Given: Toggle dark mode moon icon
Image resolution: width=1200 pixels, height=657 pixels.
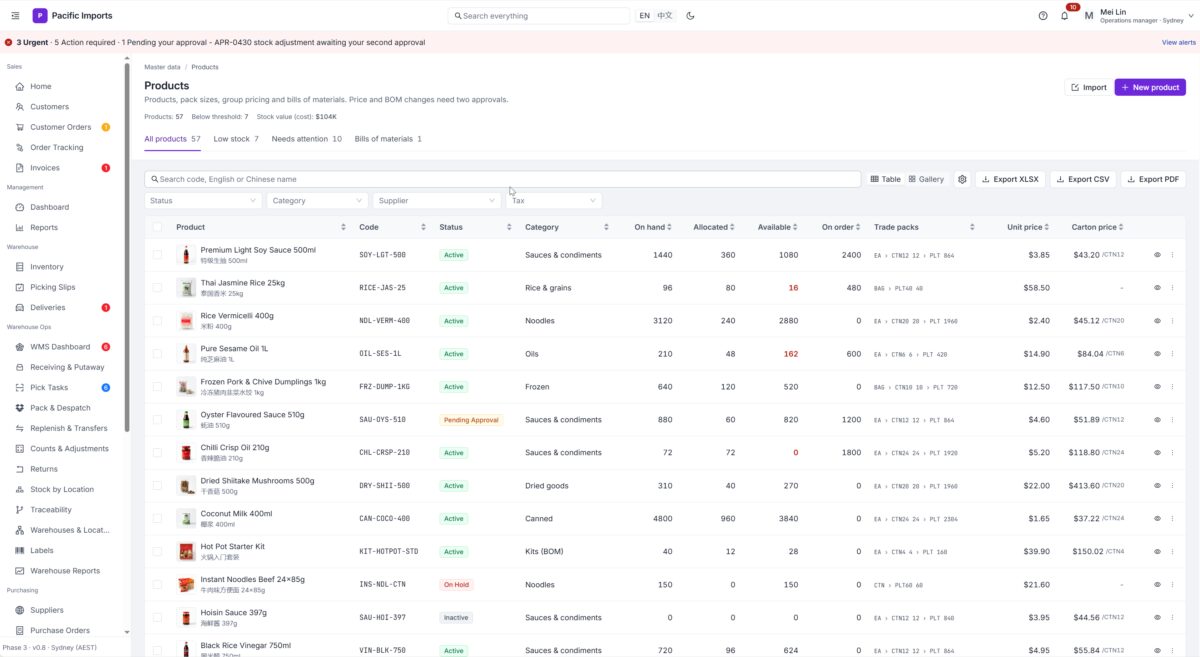Looking at the screenshot, I should click(x=690, y=16).
